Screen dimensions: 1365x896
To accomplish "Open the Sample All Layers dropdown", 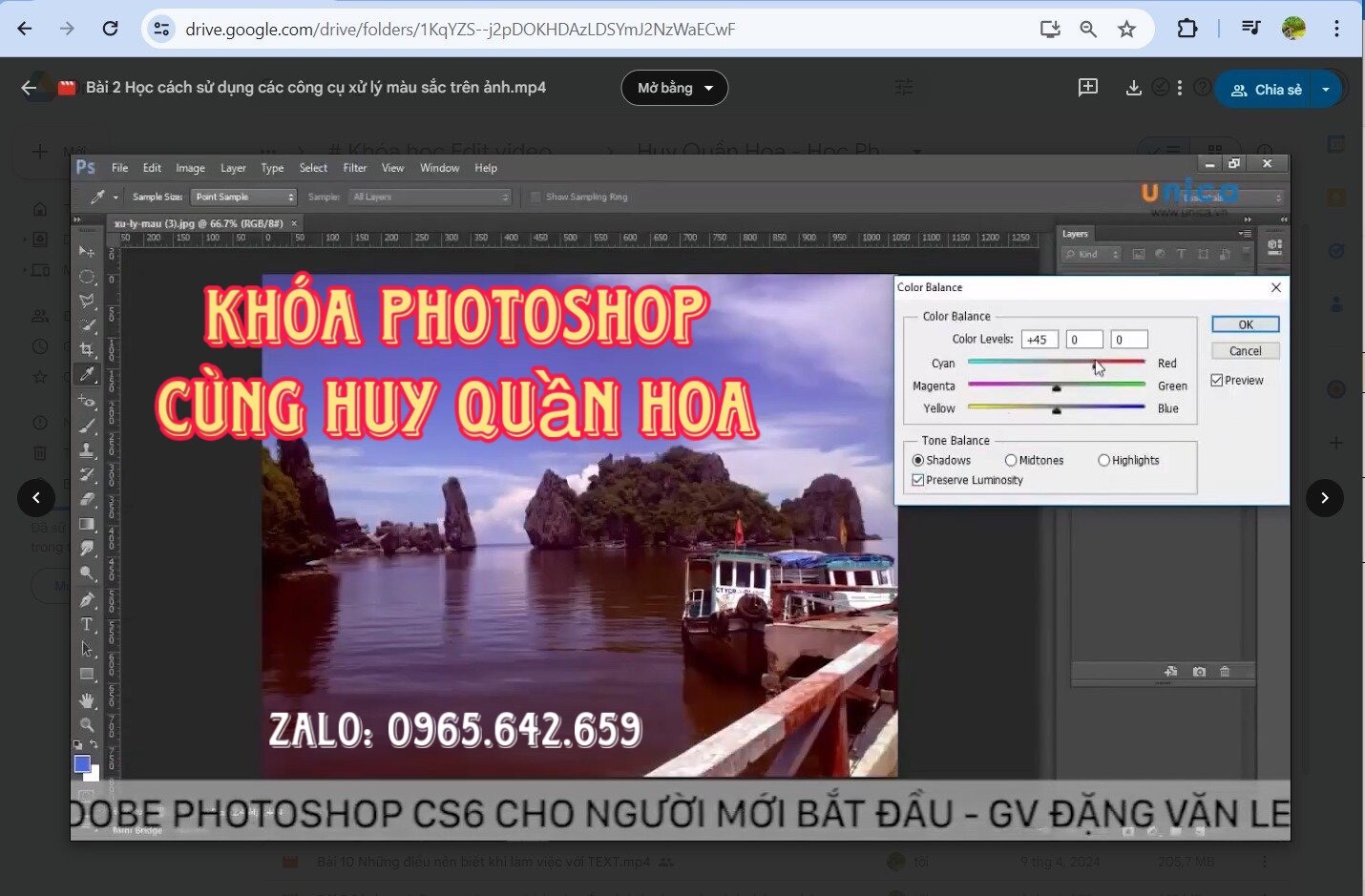I will 430,197.
